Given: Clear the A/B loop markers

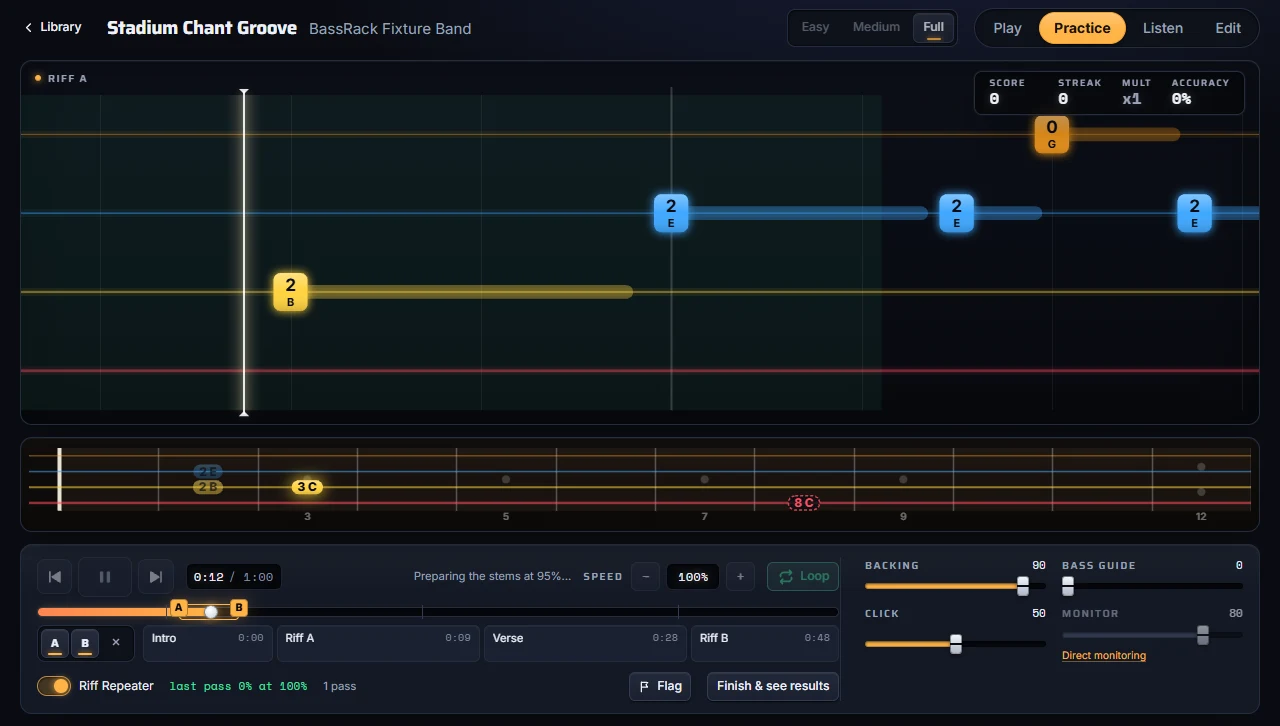Looking at the screenshot, I should (x=116, y=642).
